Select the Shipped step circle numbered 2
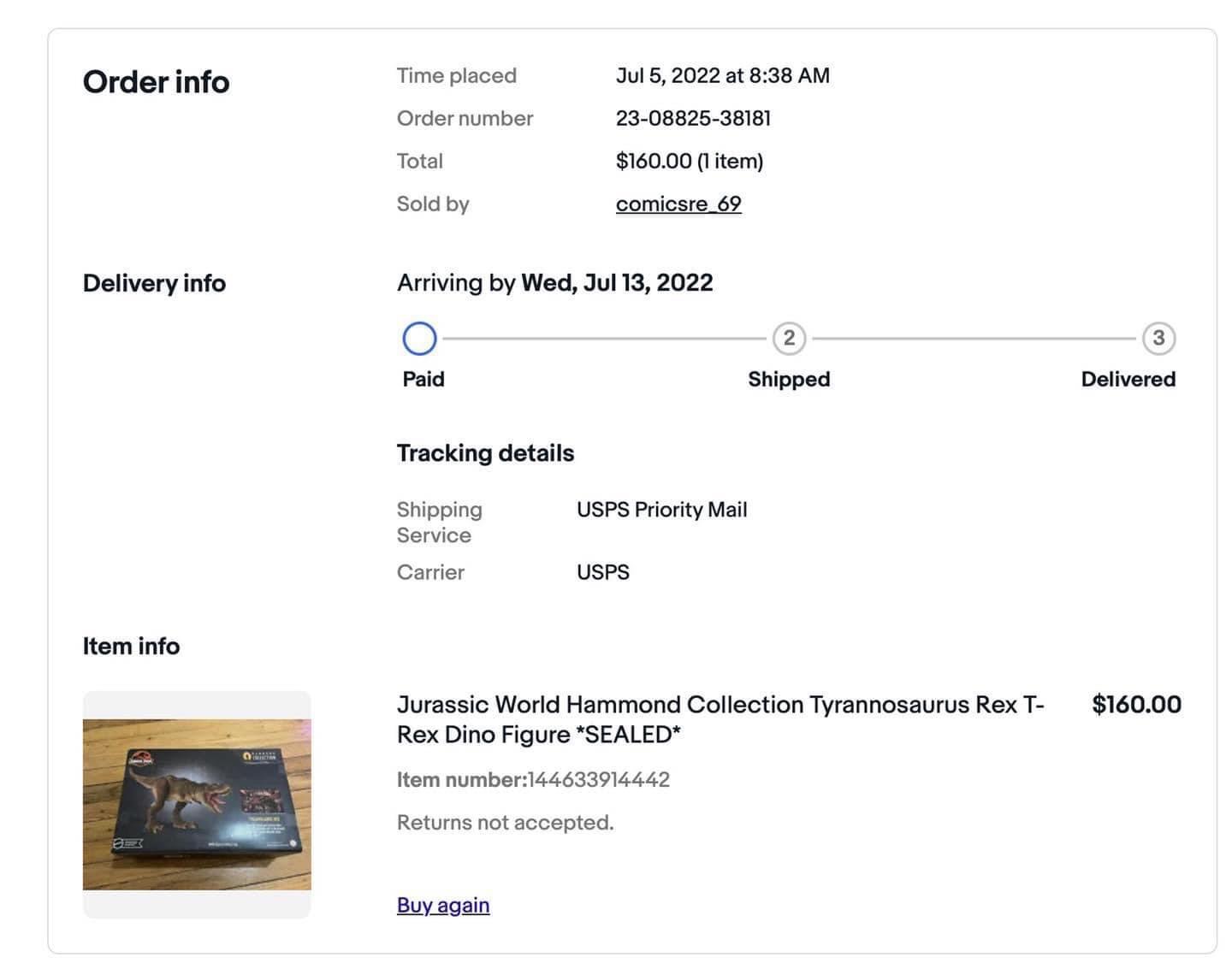 point(789,339)
